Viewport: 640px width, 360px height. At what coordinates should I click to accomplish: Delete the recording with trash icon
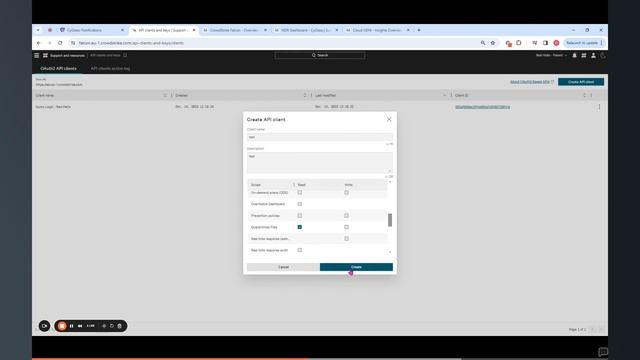(x=120, y=326)
